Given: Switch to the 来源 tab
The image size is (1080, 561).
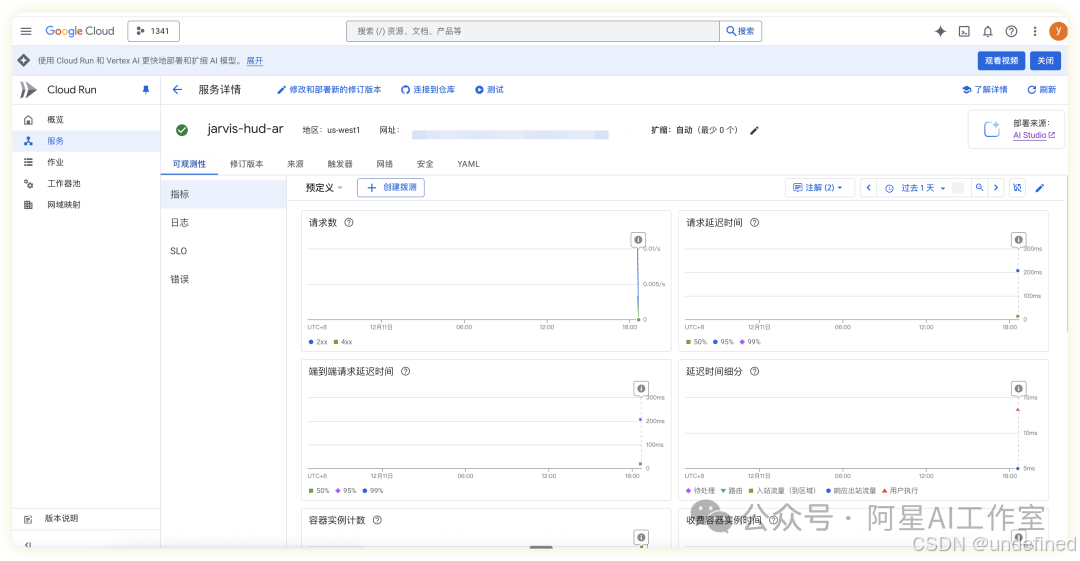Looking at the screenshot, I should [295, 164].
